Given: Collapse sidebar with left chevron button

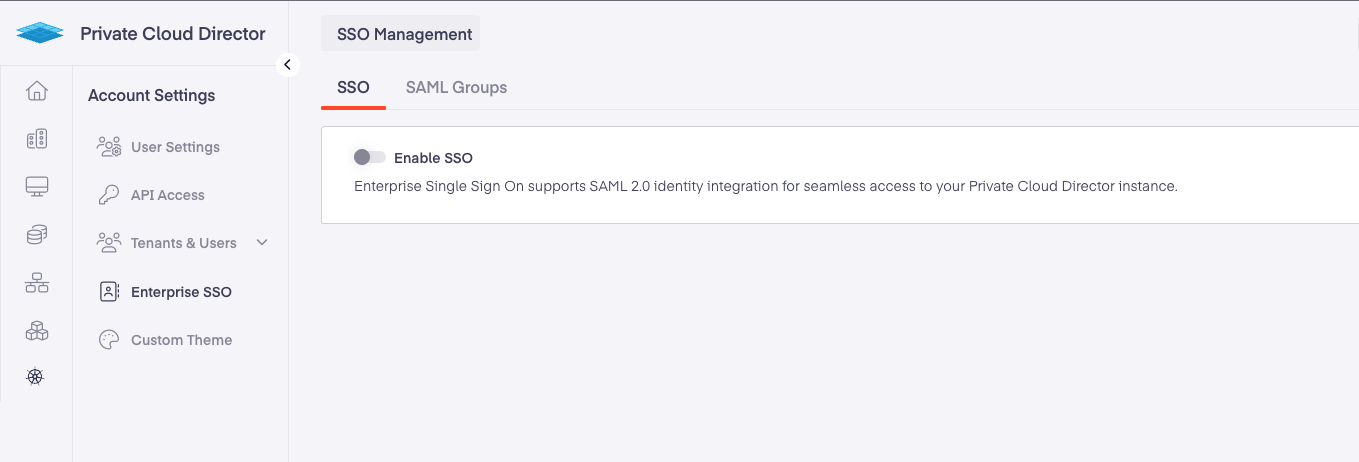Looking at the screenshot, I should tap(288, 64).
